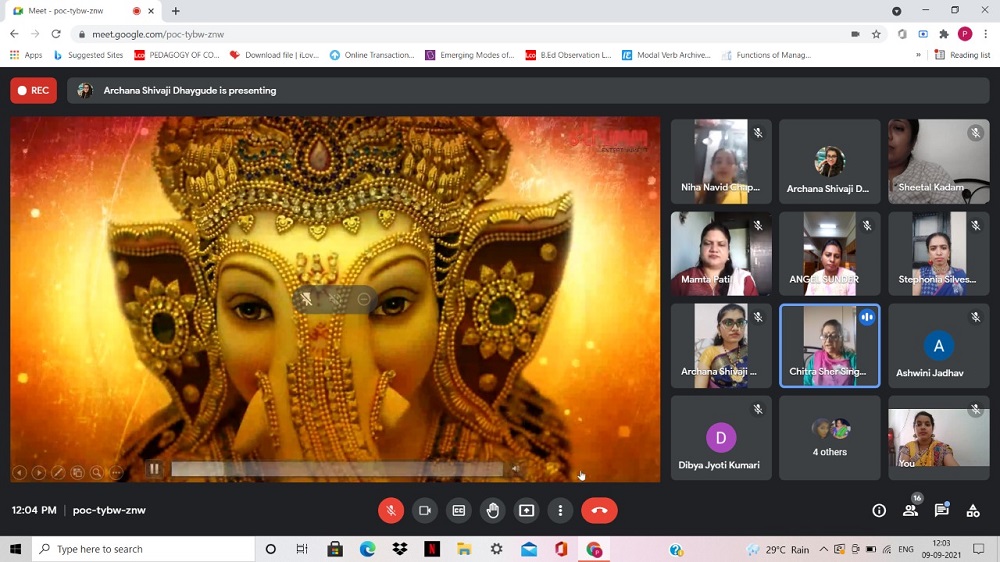Leave the call with red hang-up button
Viewport: 1000px width, 562px height.
click(x=599, y=510)
